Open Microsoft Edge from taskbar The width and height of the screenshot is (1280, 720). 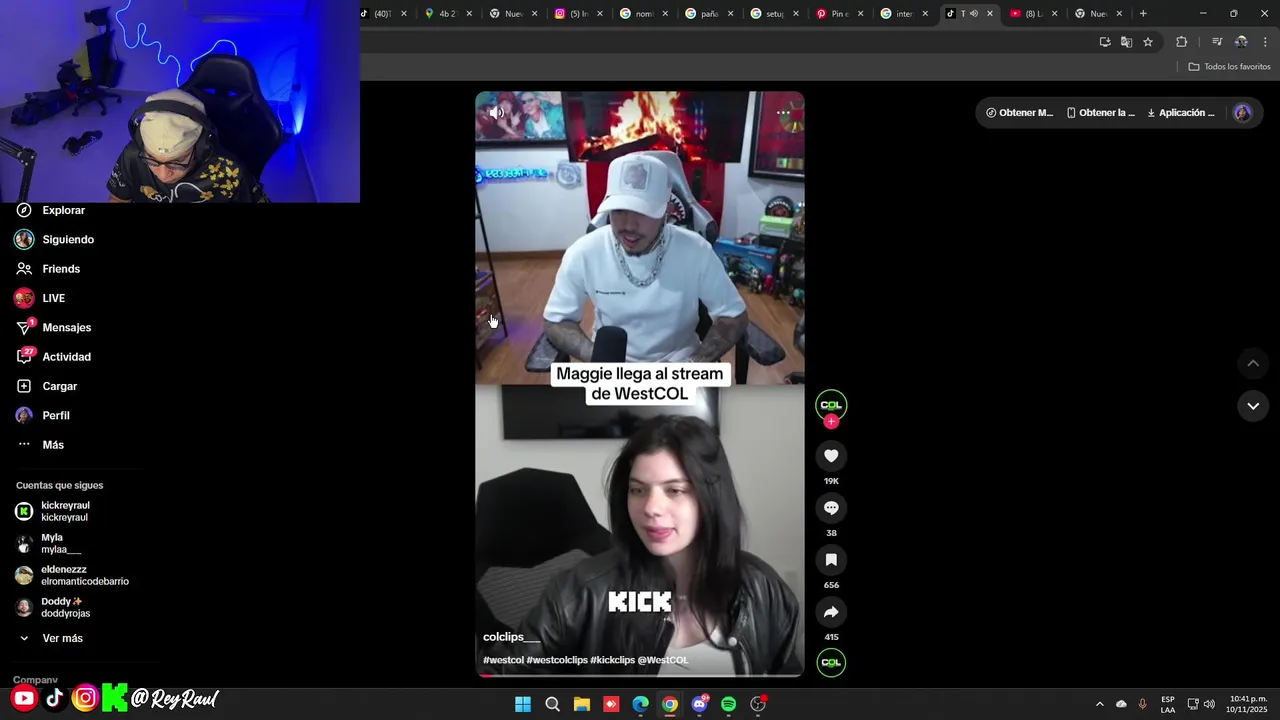pyautogui.click(x=641, y=705)
